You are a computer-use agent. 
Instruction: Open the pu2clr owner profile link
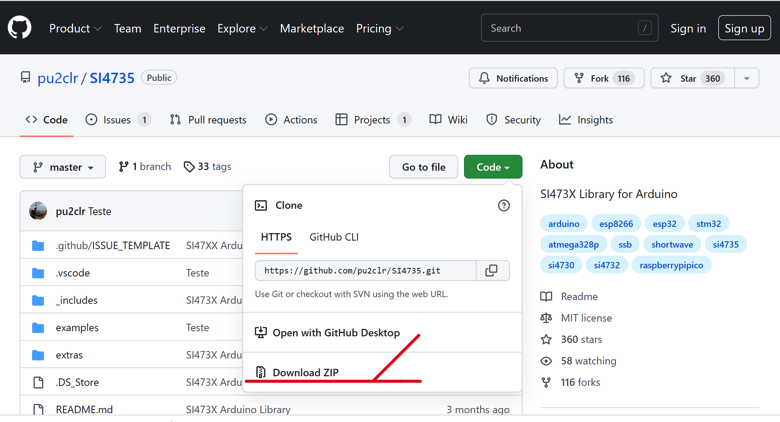[x=58, y=78]
